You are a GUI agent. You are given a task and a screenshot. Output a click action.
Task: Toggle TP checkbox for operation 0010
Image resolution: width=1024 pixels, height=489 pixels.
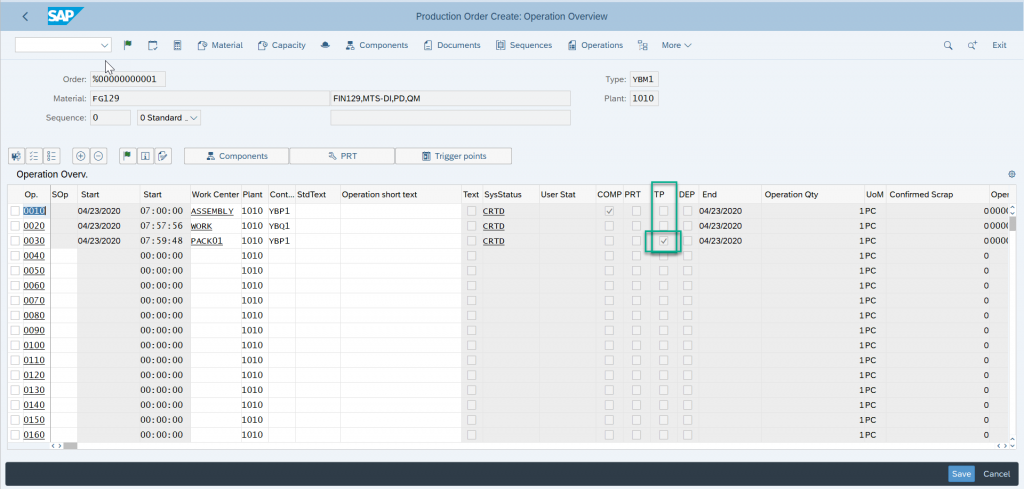pyautogui.click(x=664, y=211)
